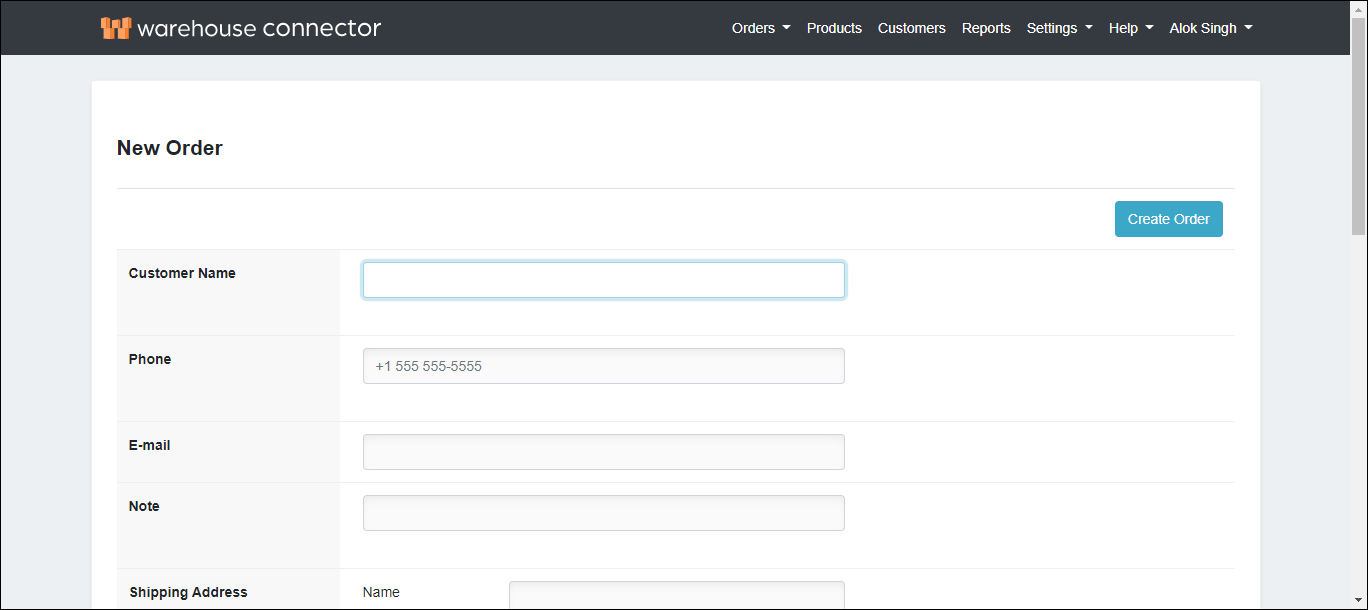Screen dimensions: 1368x610
Task: Open the Customers section
Action: [x=911, y=28]
